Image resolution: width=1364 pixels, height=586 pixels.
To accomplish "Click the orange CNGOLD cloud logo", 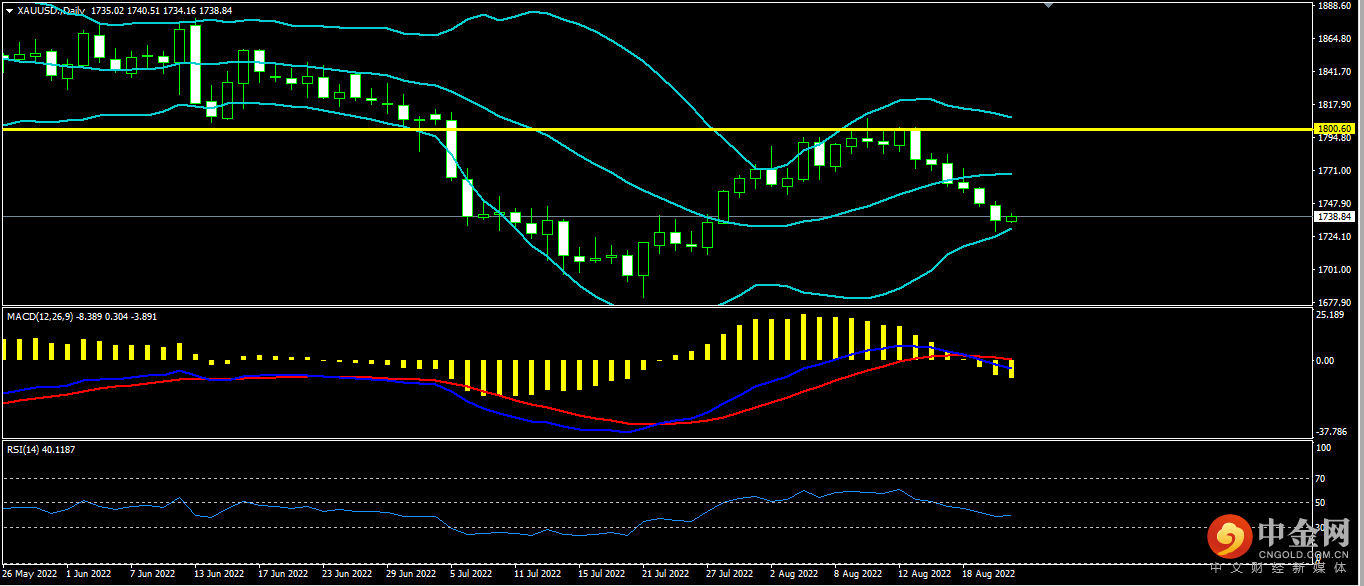I will (x=1230, y=537).
